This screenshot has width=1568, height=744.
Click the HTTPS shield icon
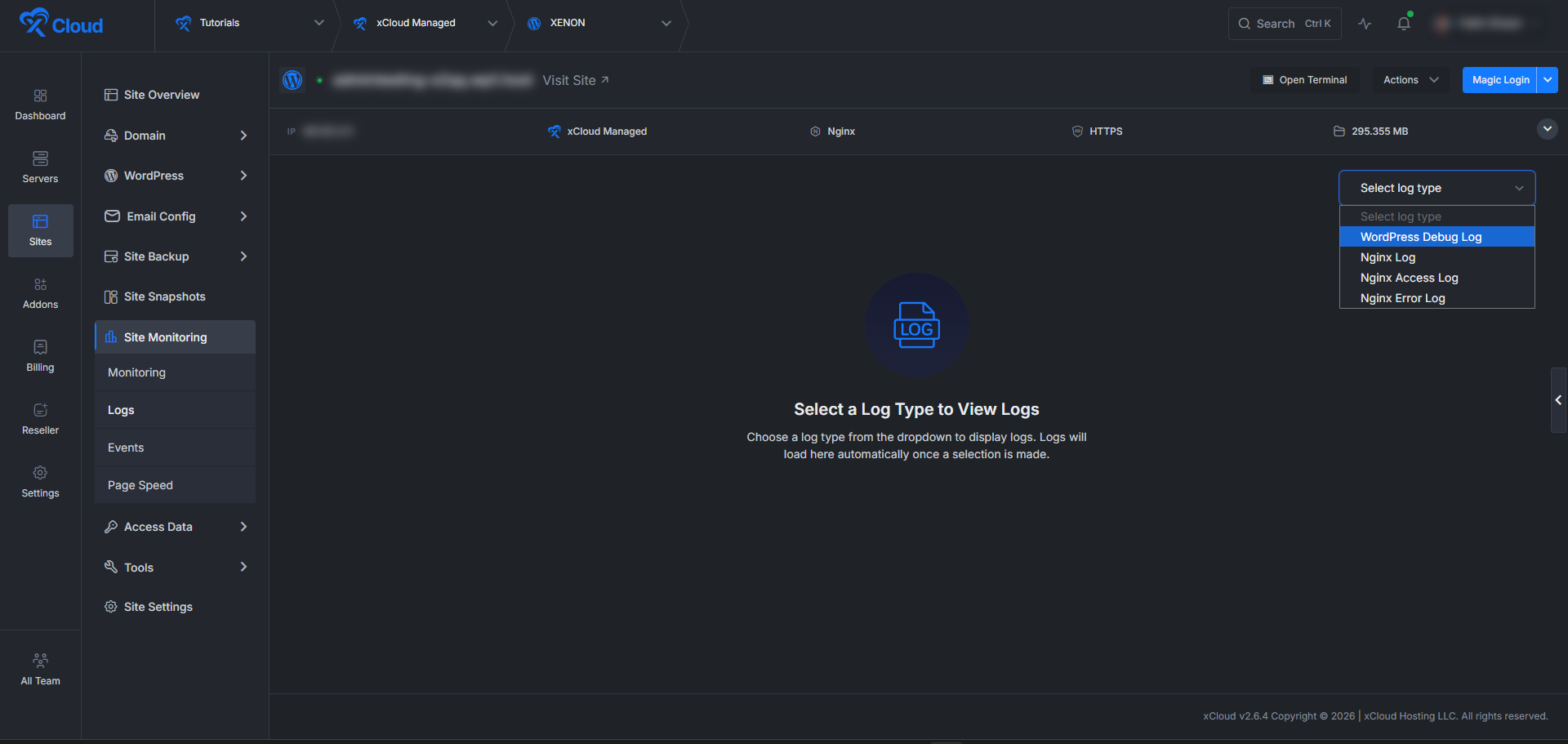point(1077,131)
